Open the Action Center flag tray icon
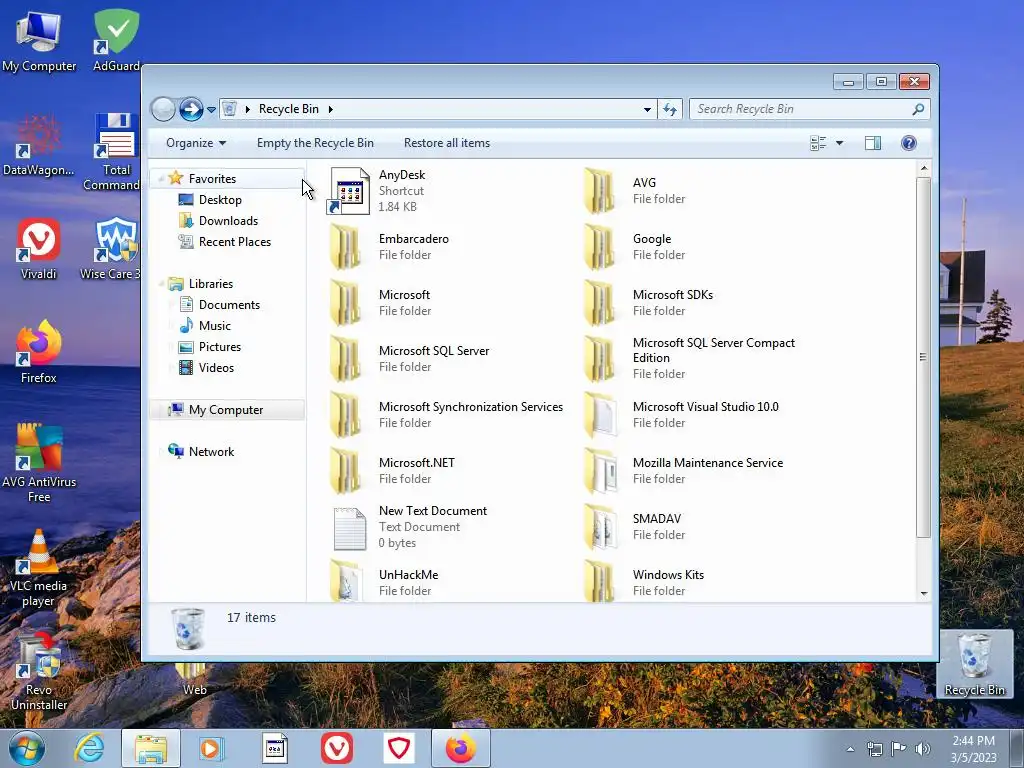The image size is (1024, 768). tap(899, 749)
